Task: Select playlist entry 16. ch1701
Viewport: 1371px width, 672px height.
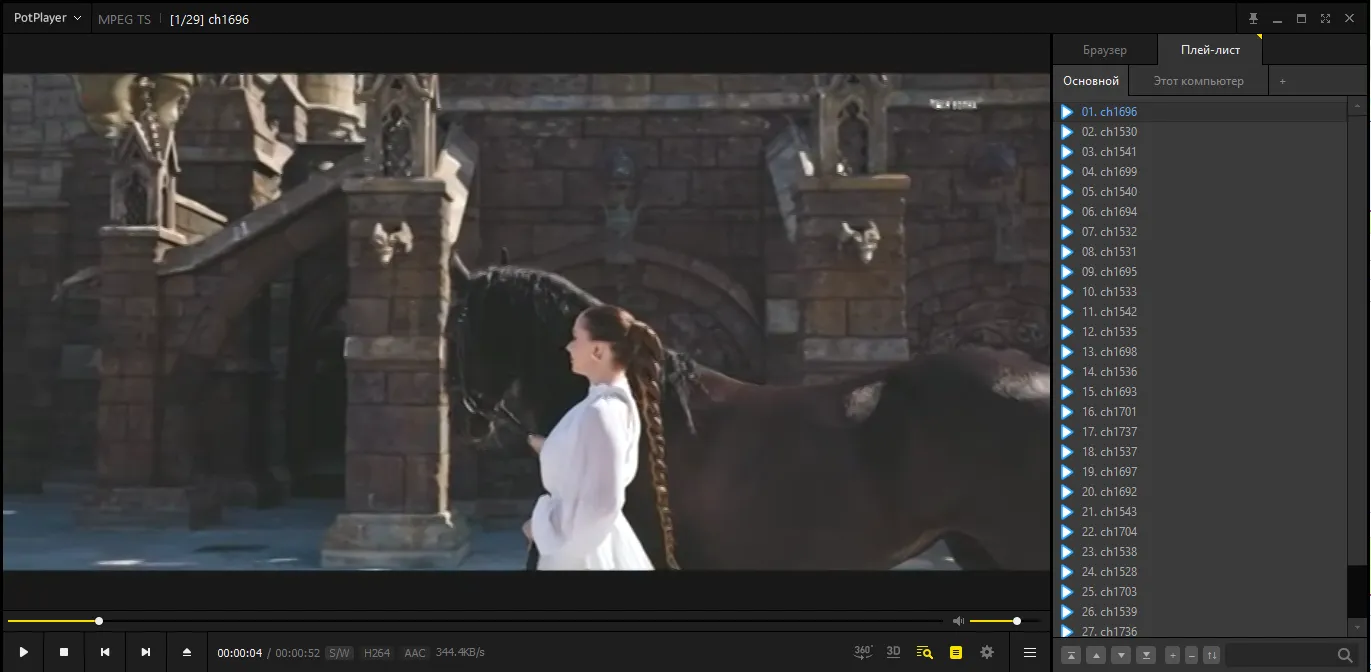Action: [1202, 412]
